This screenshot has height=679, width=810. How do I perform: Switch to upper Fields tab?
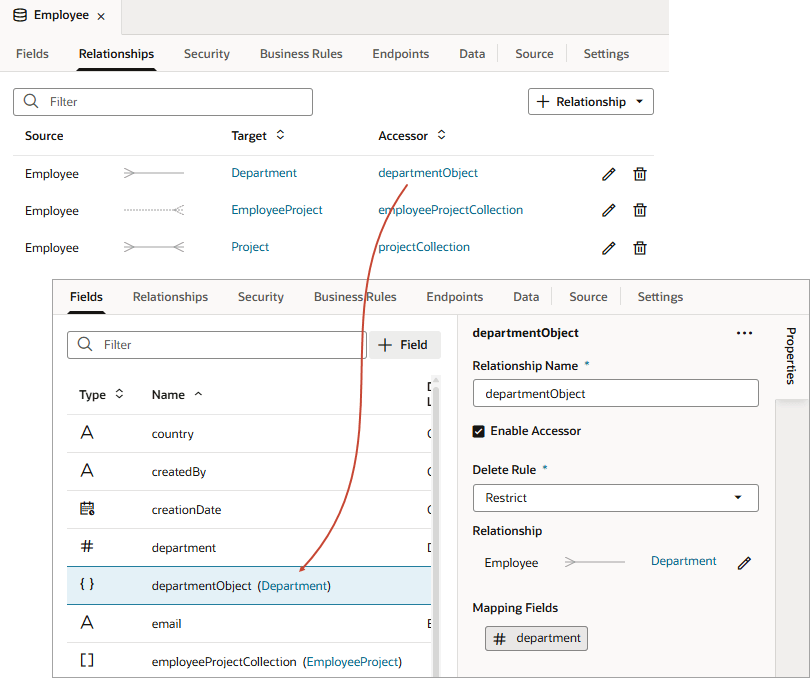pos(32,54)
